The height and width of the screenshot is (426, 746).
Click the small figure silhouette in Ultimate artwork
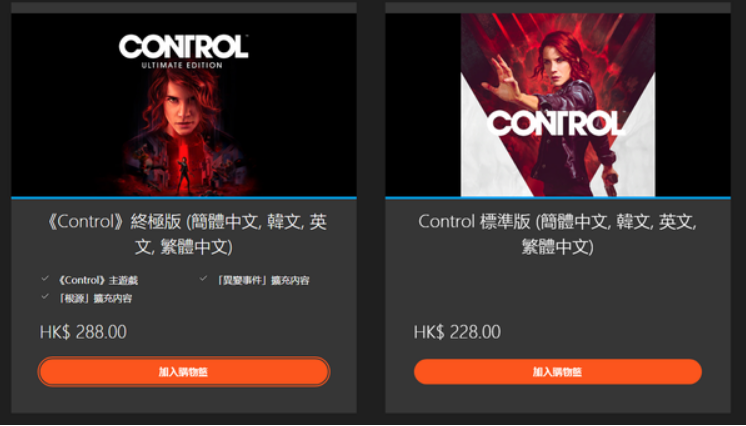[x=182, y=176]
